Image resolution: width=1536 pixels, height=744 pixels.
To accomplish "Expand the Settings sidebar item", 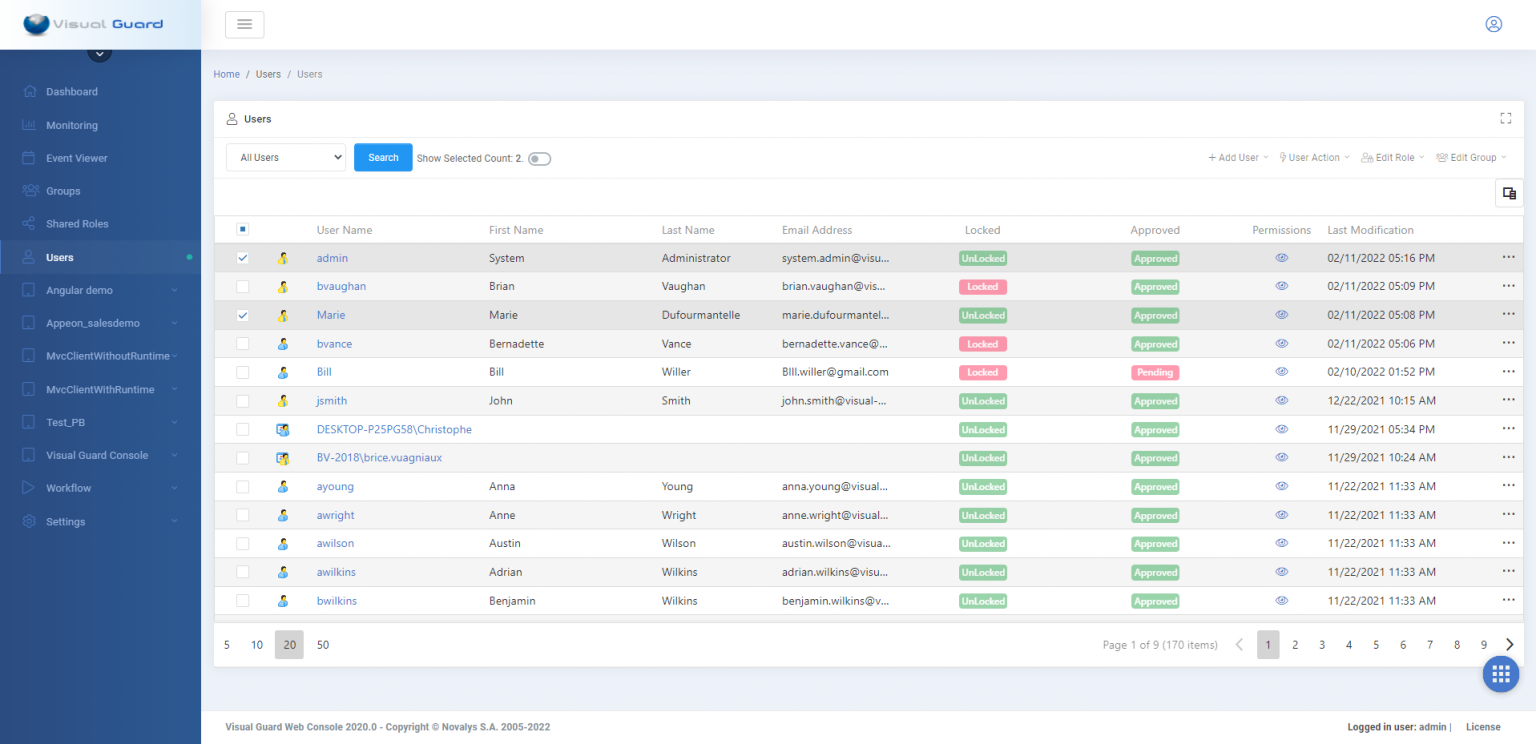I will pos(100,521).
